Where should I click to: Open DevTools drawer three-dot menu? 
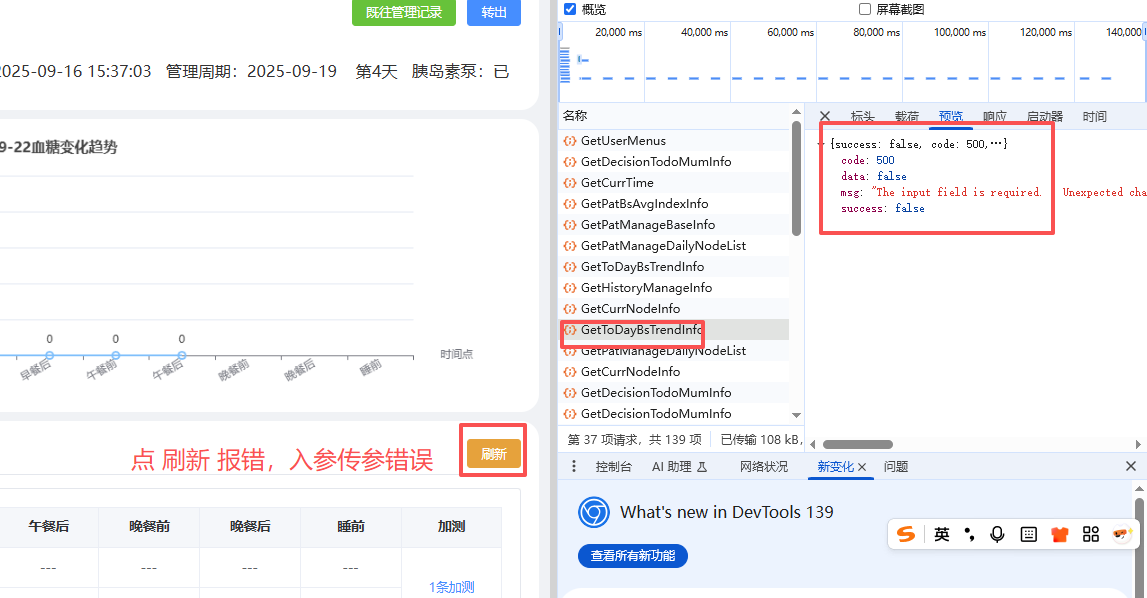[x=574, y=466]
